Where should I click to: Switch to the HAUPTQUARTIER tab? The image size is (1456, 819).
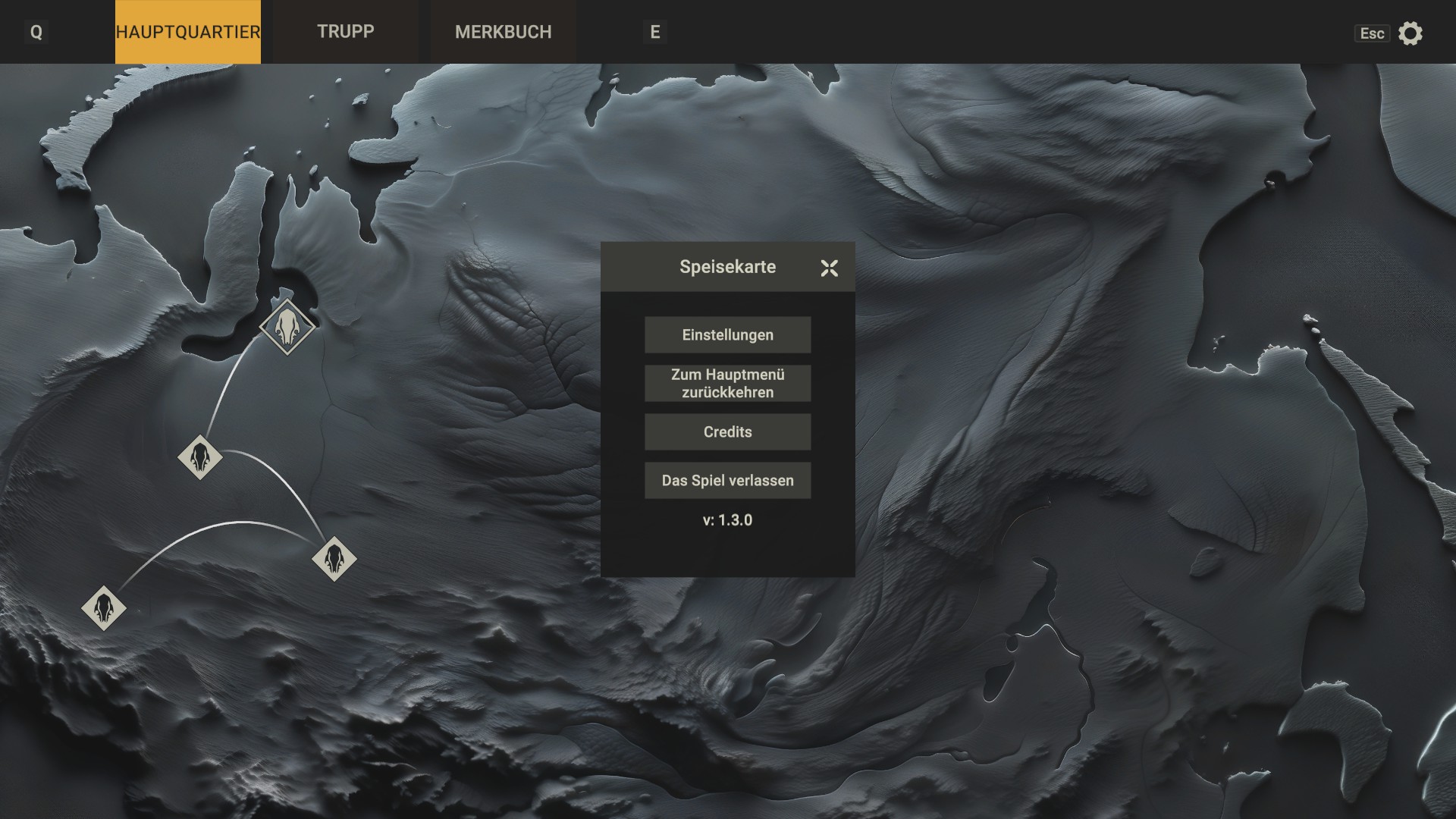pos(187,32)
